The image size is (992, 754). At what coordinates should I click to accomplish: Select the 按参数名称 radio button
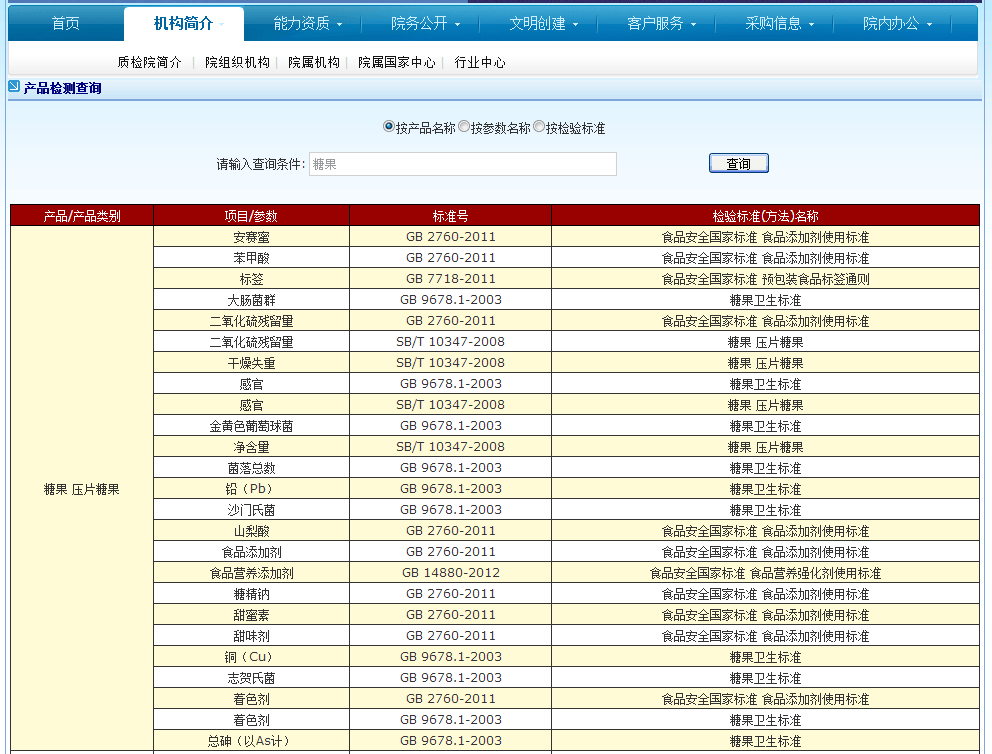[464, 126]
